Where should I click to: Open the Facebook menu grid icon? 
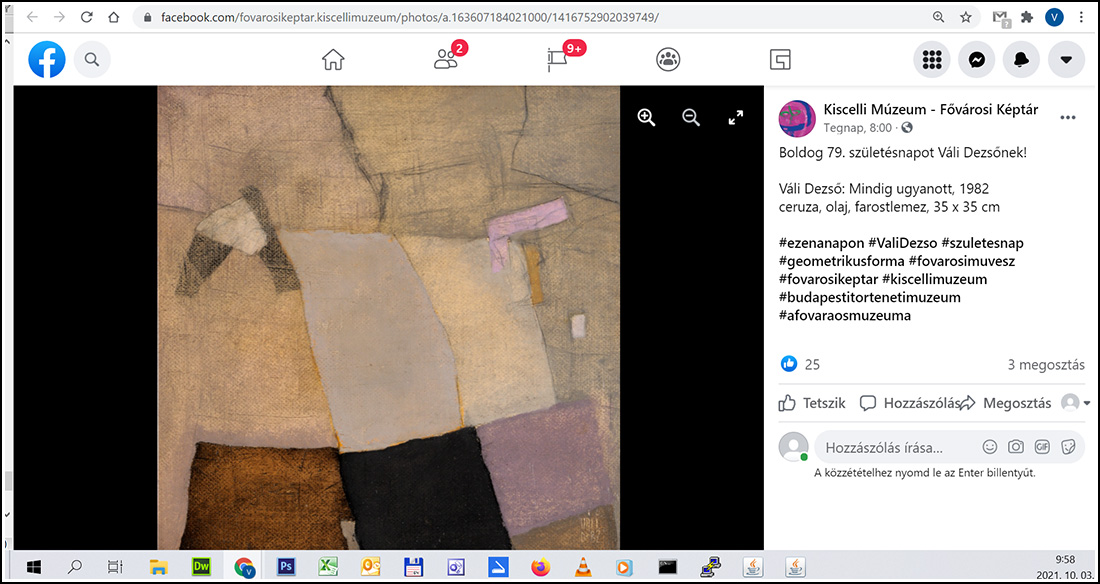click(x=932, y=60)
